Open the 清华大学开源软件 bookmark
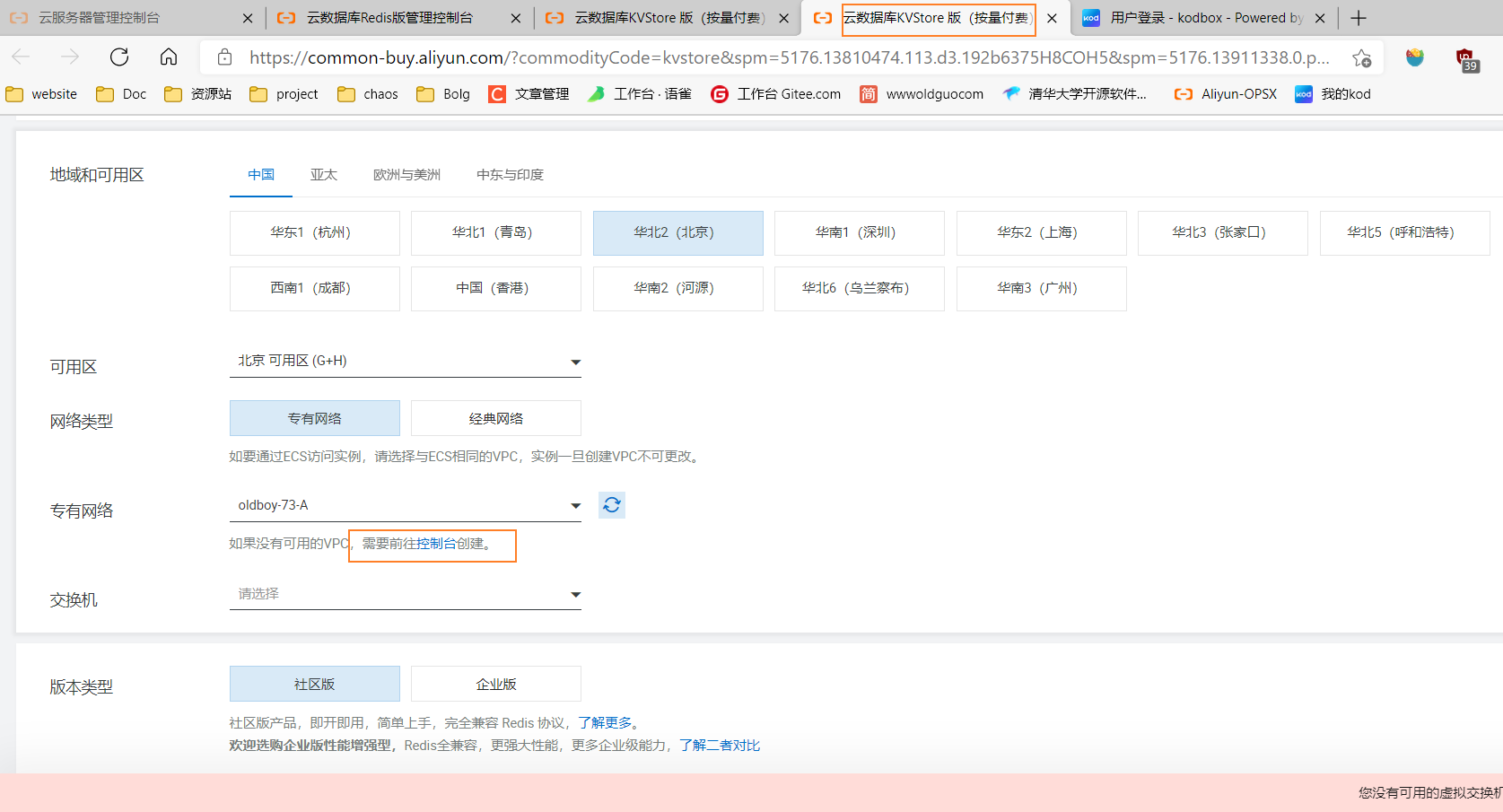Viewport: 1503px width, 812px height. (1075, 94)
